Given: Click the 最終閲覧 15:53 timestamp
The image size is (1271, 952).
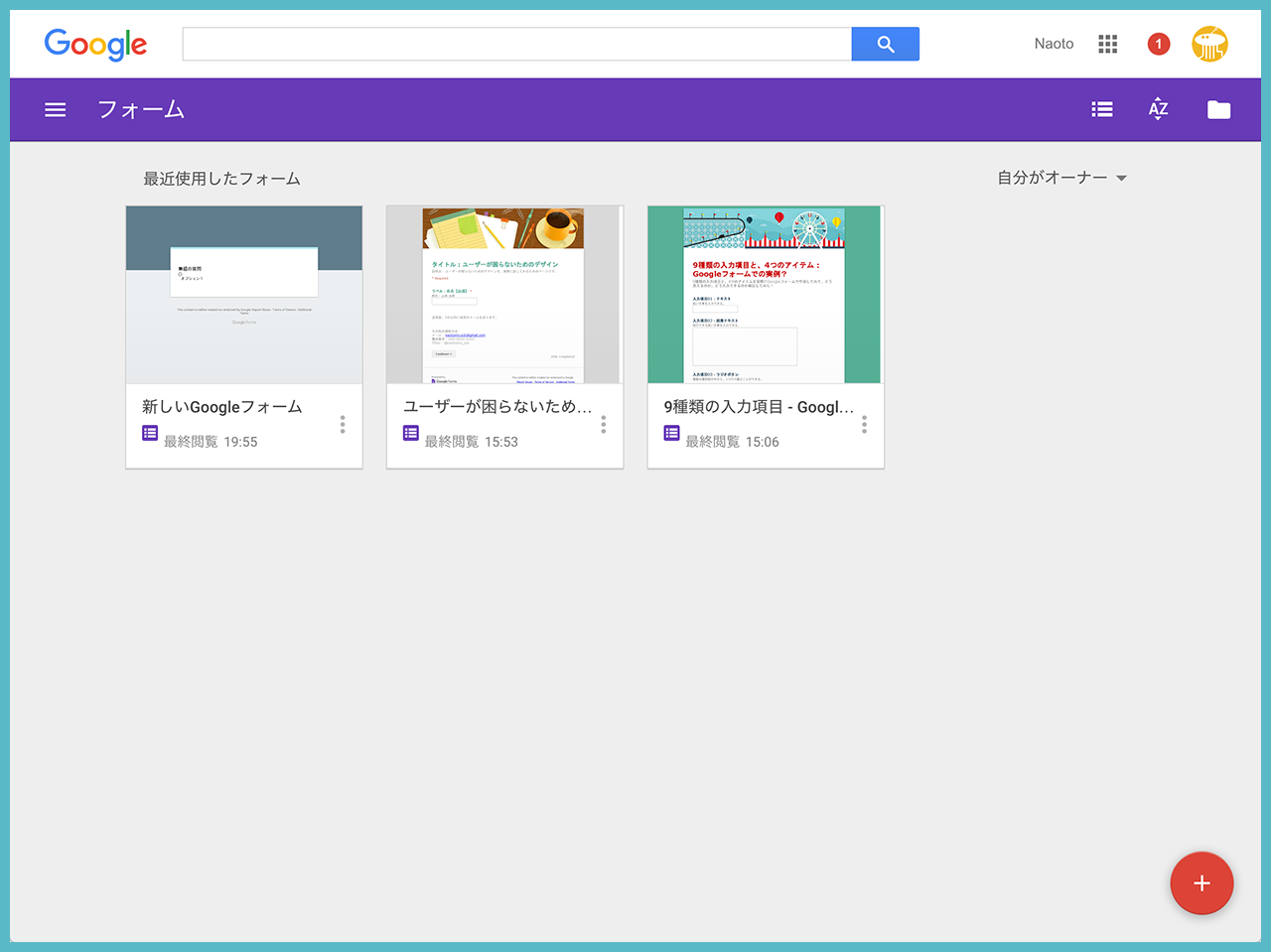Looking at the screenshot, I should pos(472,442).
